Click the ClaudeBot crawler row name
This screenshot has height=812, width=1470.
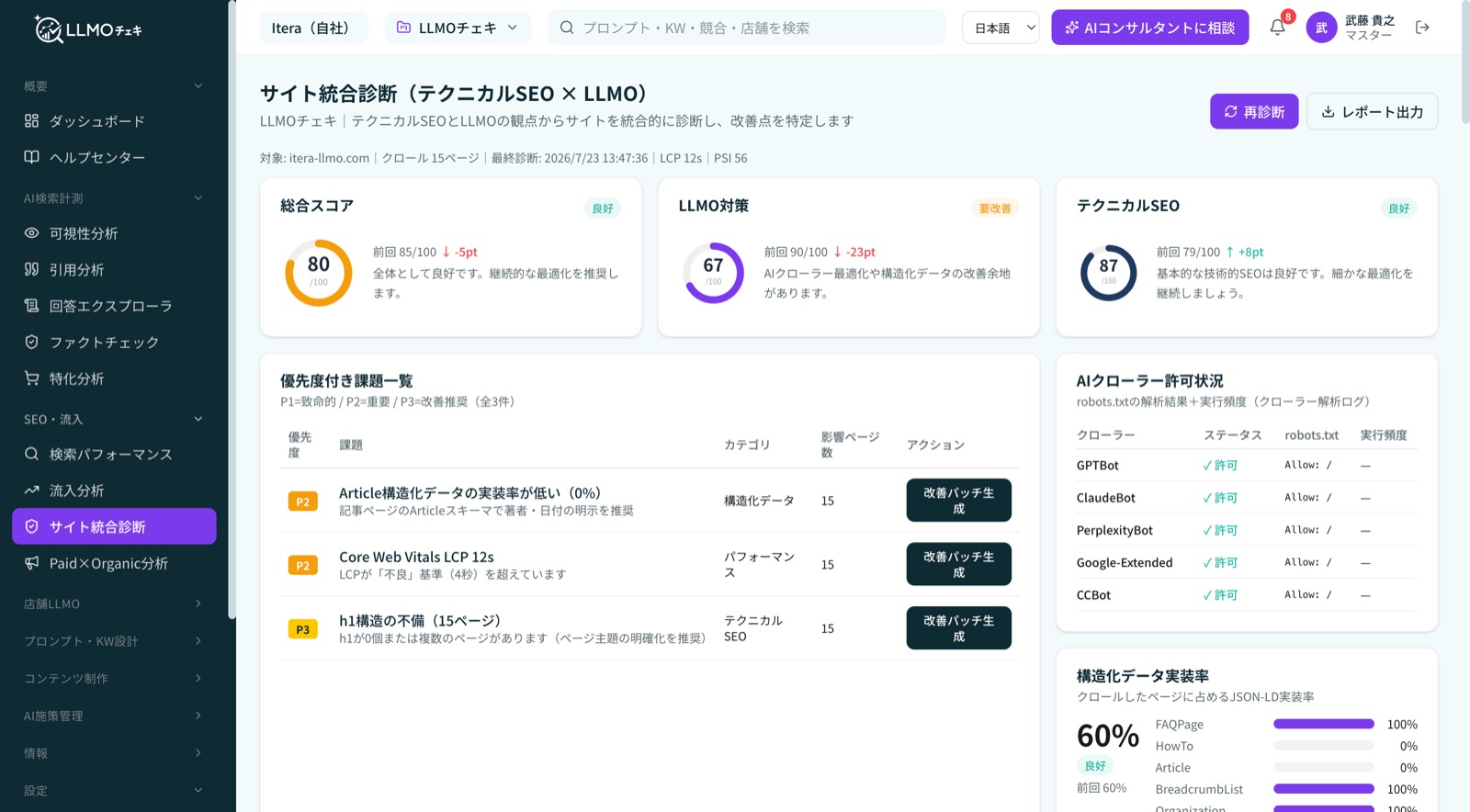pyautogui.click(x=1106, y=497)
